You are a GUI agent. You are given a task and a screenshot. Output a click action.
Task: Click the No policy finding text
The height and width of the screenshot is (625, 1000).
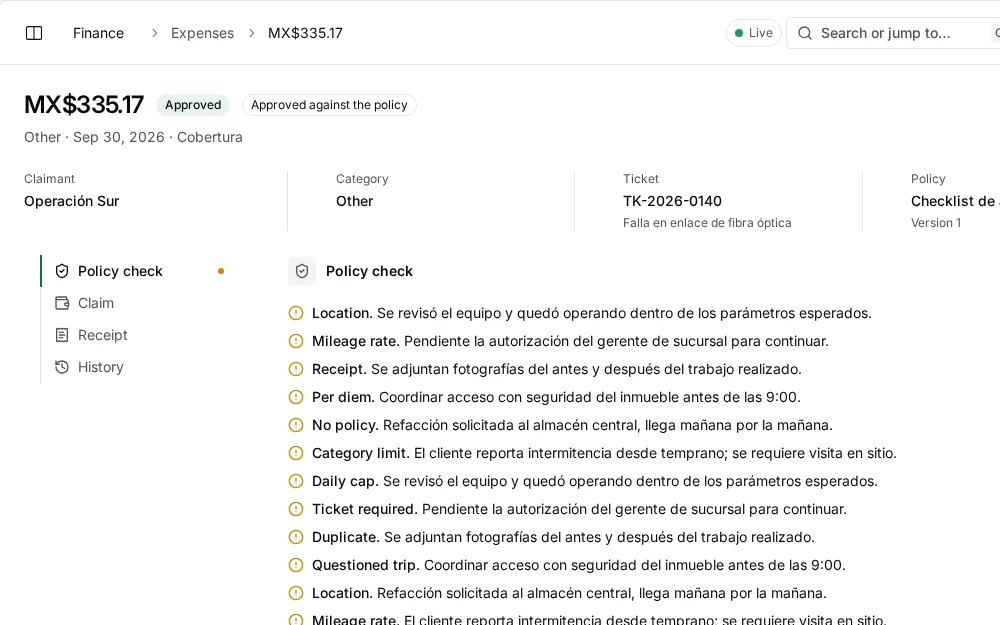572,425
